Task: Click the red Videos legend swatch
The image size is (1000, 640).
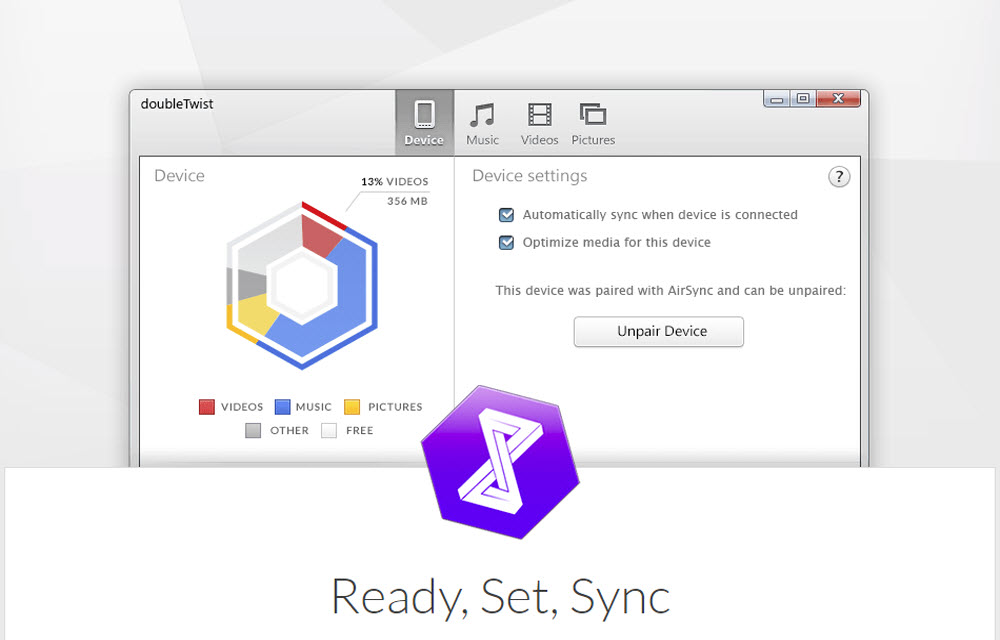Action: point(207,407)
